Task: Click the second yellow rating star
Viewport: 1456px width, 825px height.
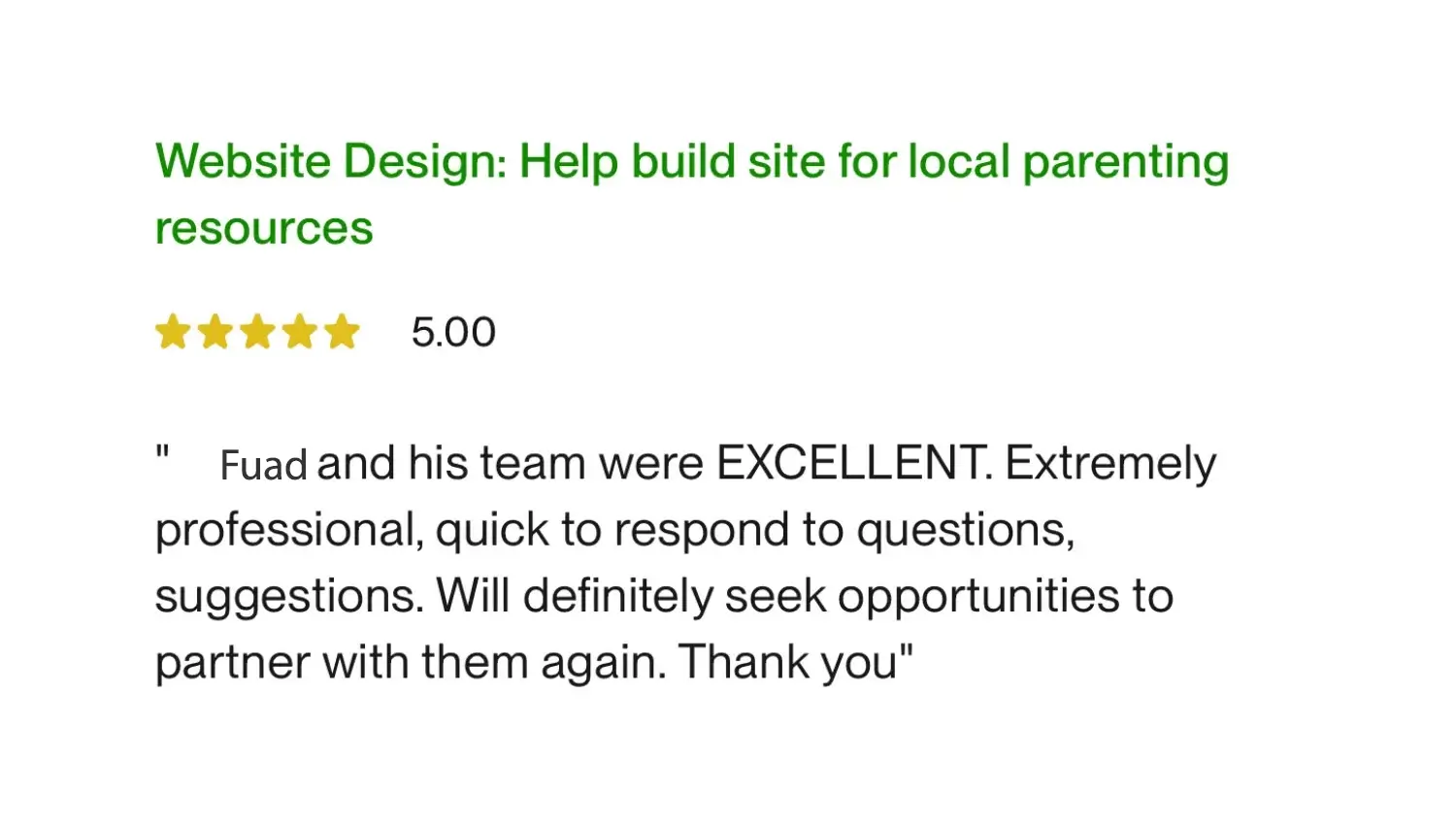Action: coord(215,332)
